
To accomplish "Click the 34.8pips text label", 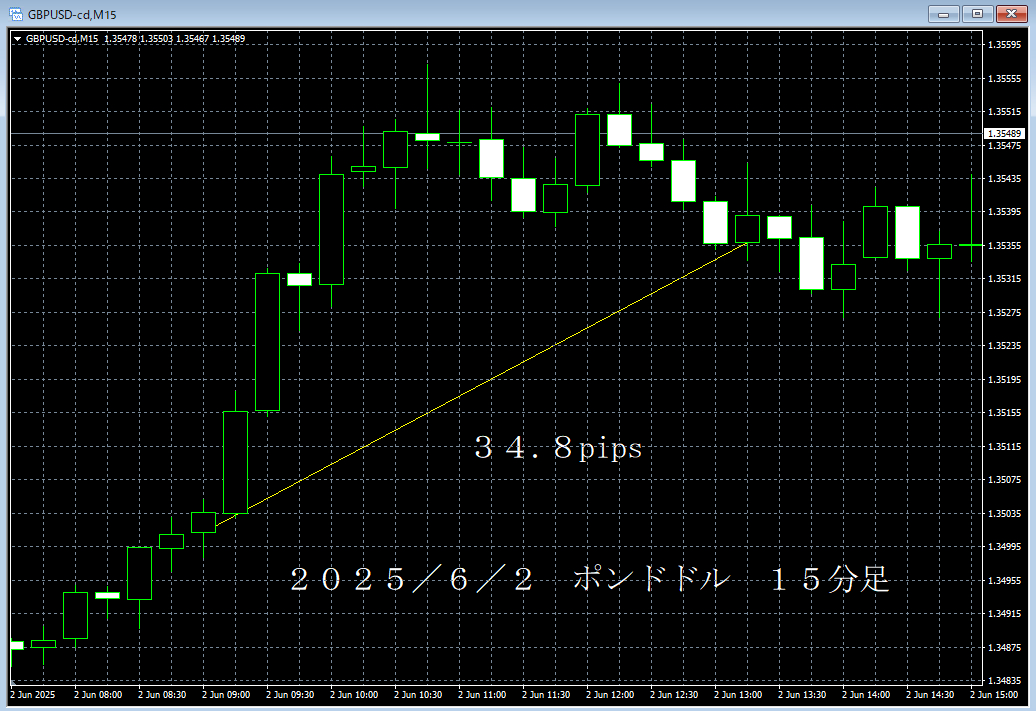I will pyautogui.click(x=558, y=448).
